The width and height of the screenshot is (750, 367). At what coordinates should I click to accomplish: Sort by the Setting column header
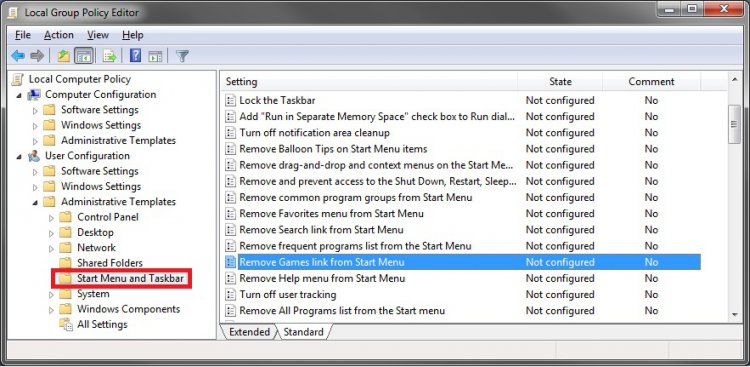point(369,82)
